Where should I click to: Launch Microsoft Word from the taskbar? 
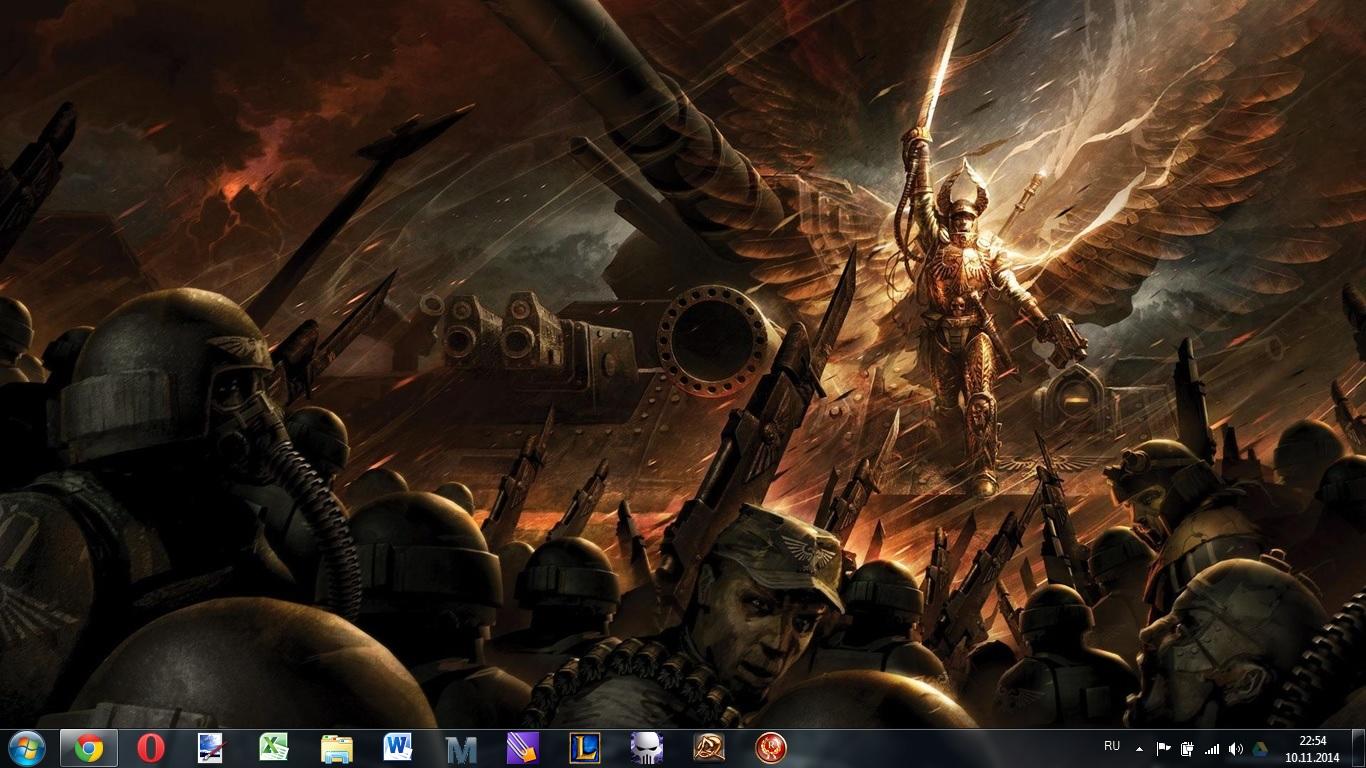[x=398, y=748]
